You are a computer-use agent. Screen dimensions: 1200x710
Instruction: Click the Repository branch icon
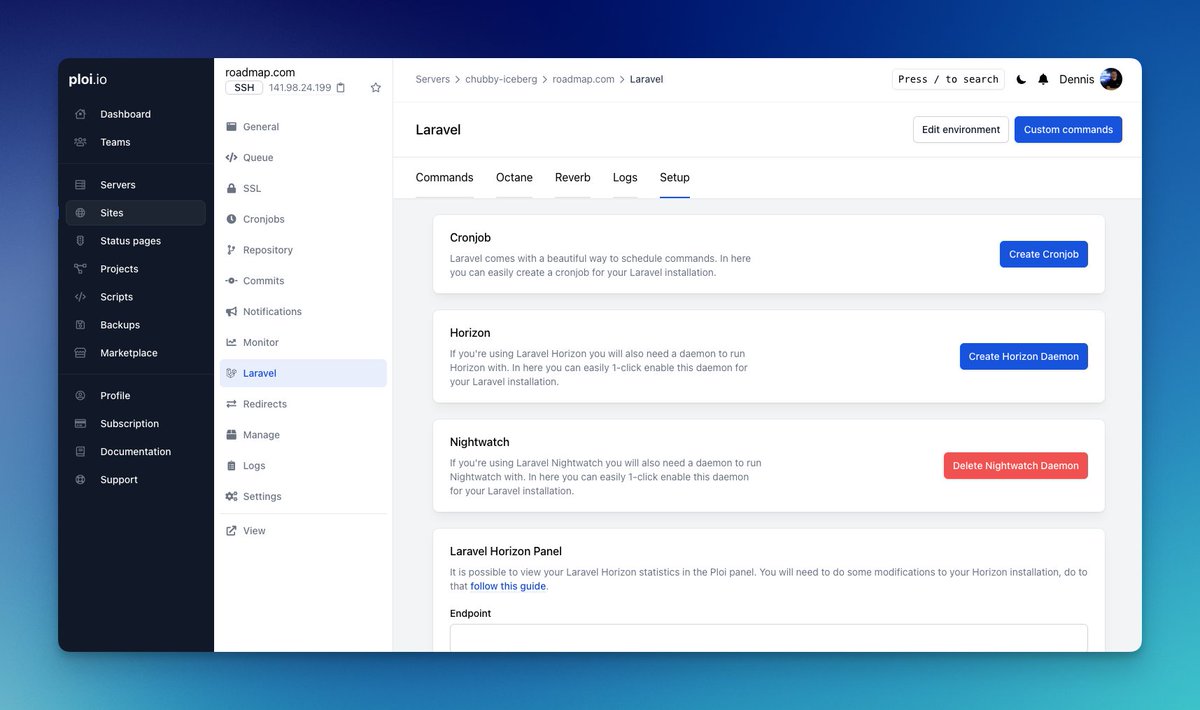[x=232, y=250]
